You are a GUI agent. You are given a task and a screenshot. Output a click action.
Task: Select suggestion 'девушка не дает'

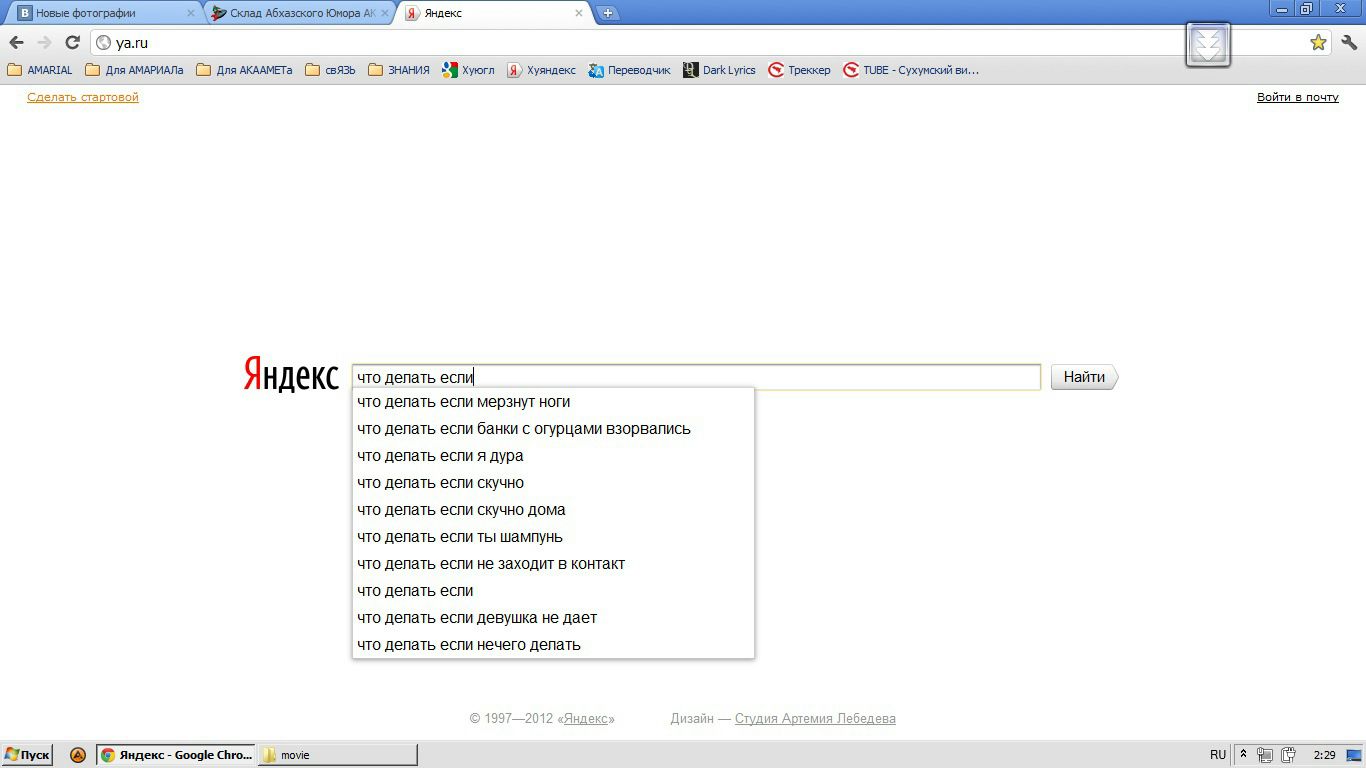553,618
